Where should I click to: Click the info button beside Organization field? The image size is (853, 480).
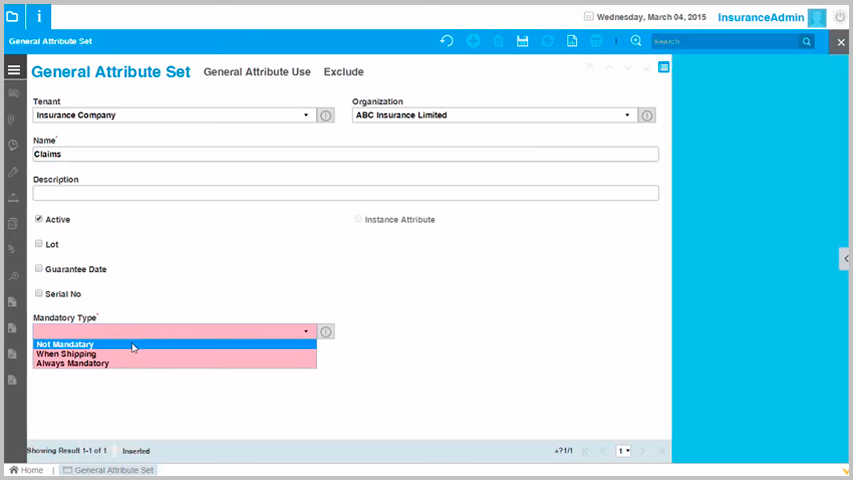647,115
